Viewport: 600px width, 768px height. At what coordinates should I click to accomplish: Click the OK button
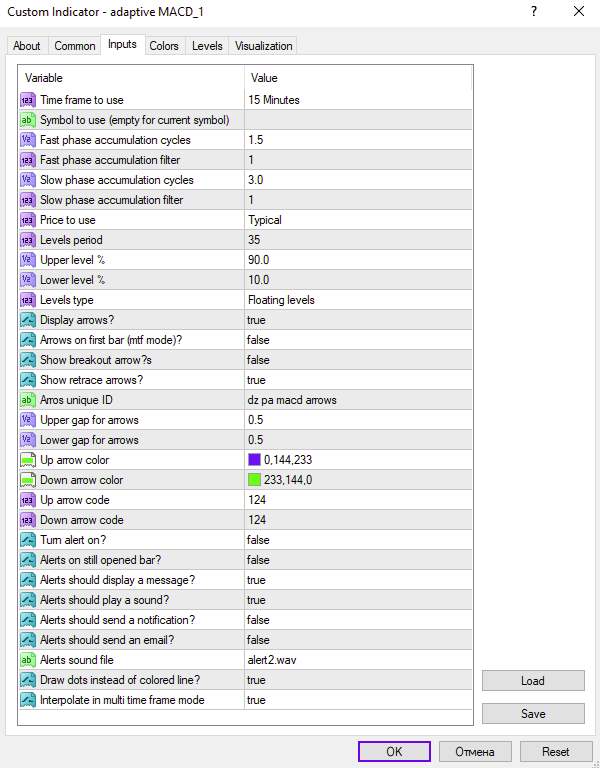[x=394, y=751]
